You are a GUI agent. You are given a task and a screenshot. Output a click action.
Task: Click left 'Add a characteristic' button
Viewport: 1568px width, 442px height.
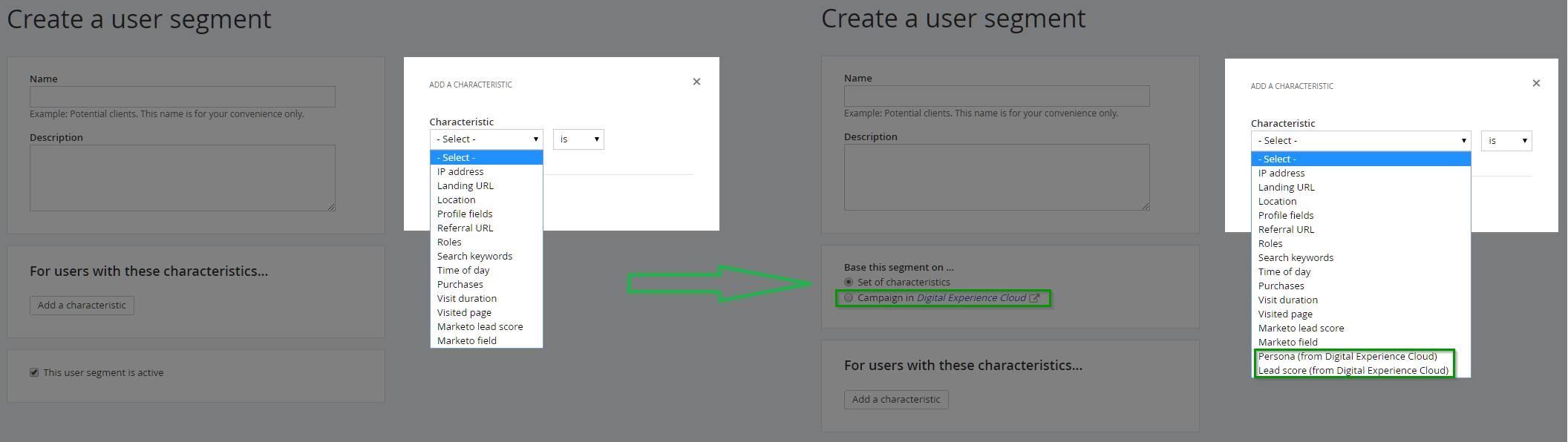point(82,306)
